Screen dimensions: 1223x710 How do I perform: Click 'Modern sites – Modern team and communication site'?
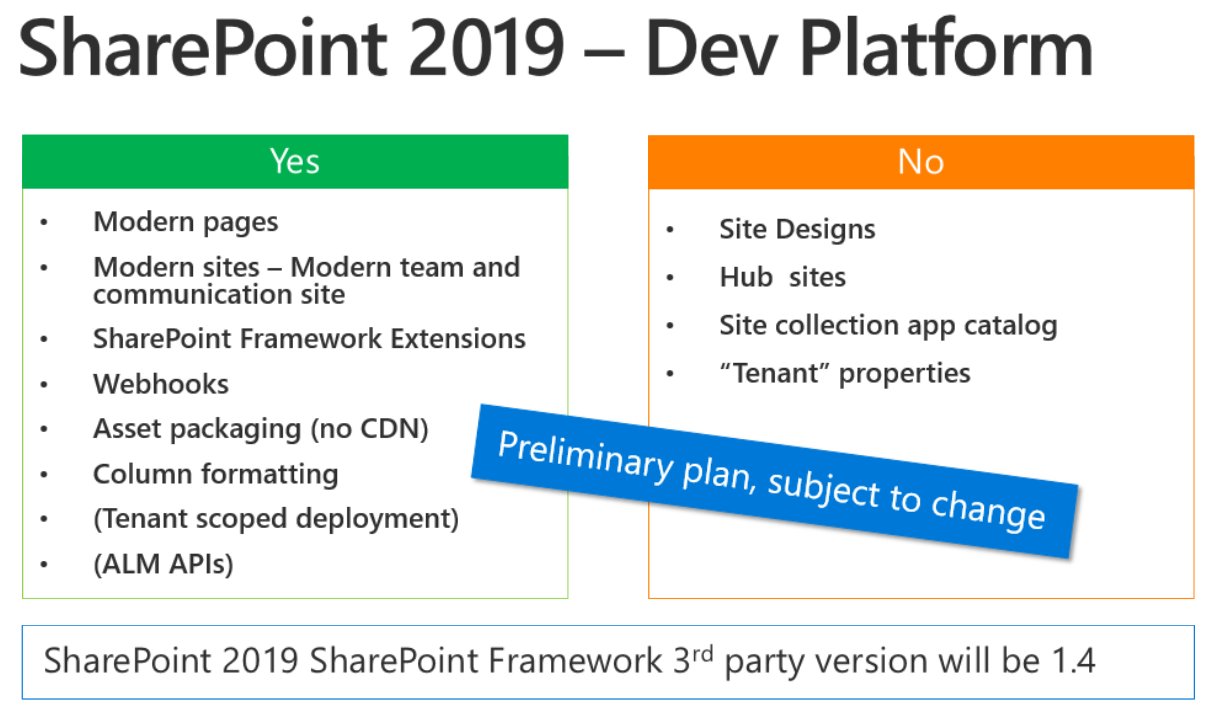coord(307,281)
